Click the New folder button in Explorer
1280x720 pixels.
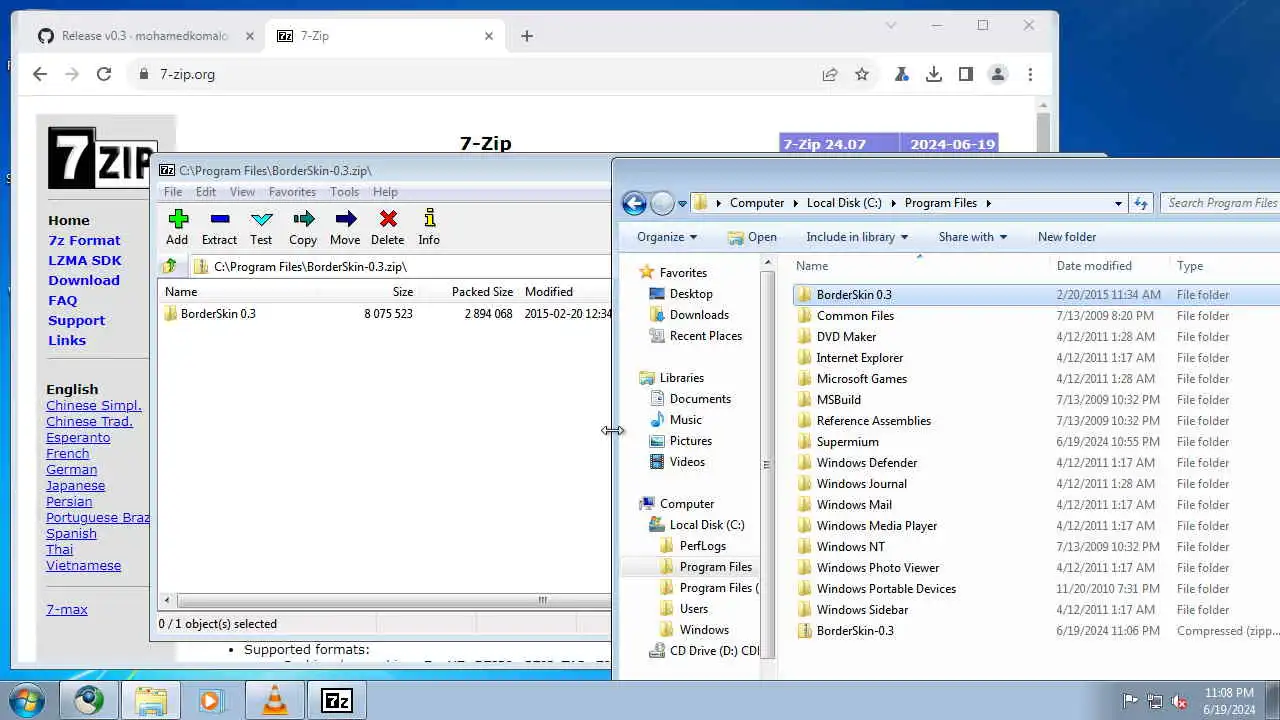click(1067, 237)
